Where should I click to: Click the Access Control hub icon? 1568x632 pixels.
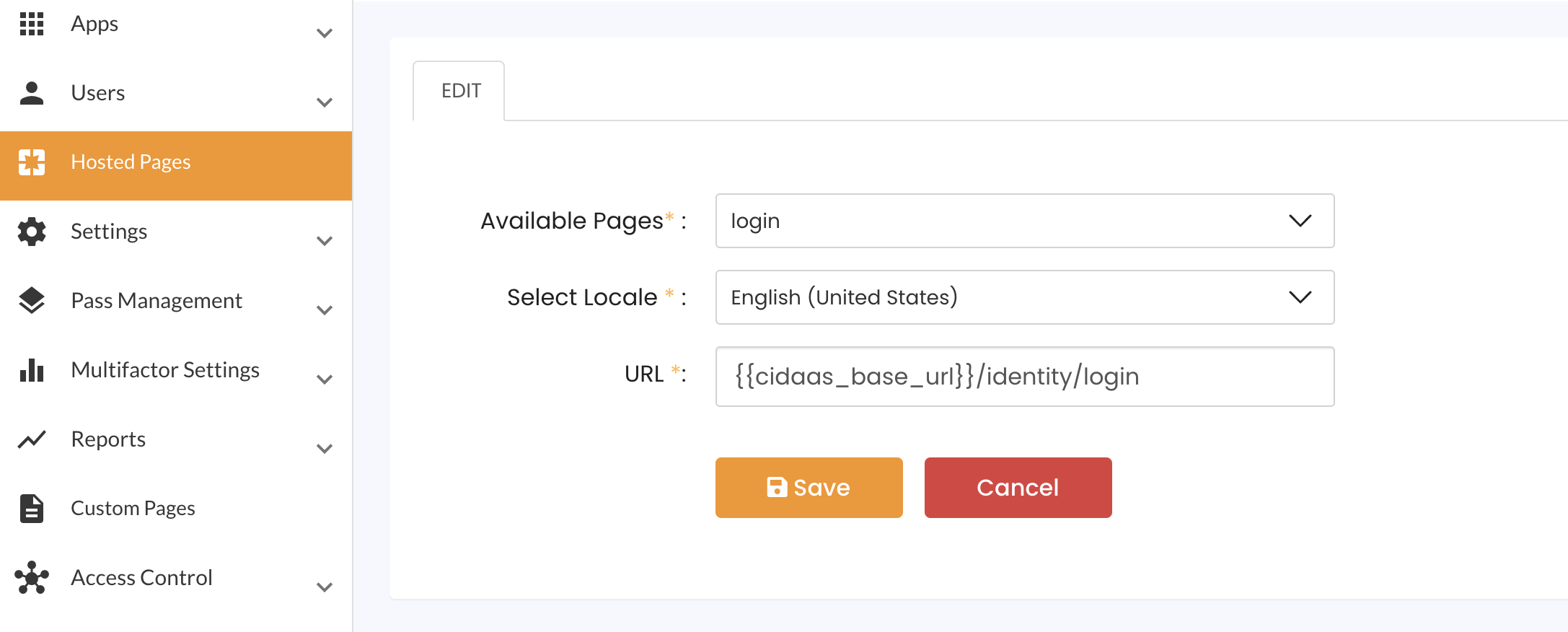click(32, 578)
